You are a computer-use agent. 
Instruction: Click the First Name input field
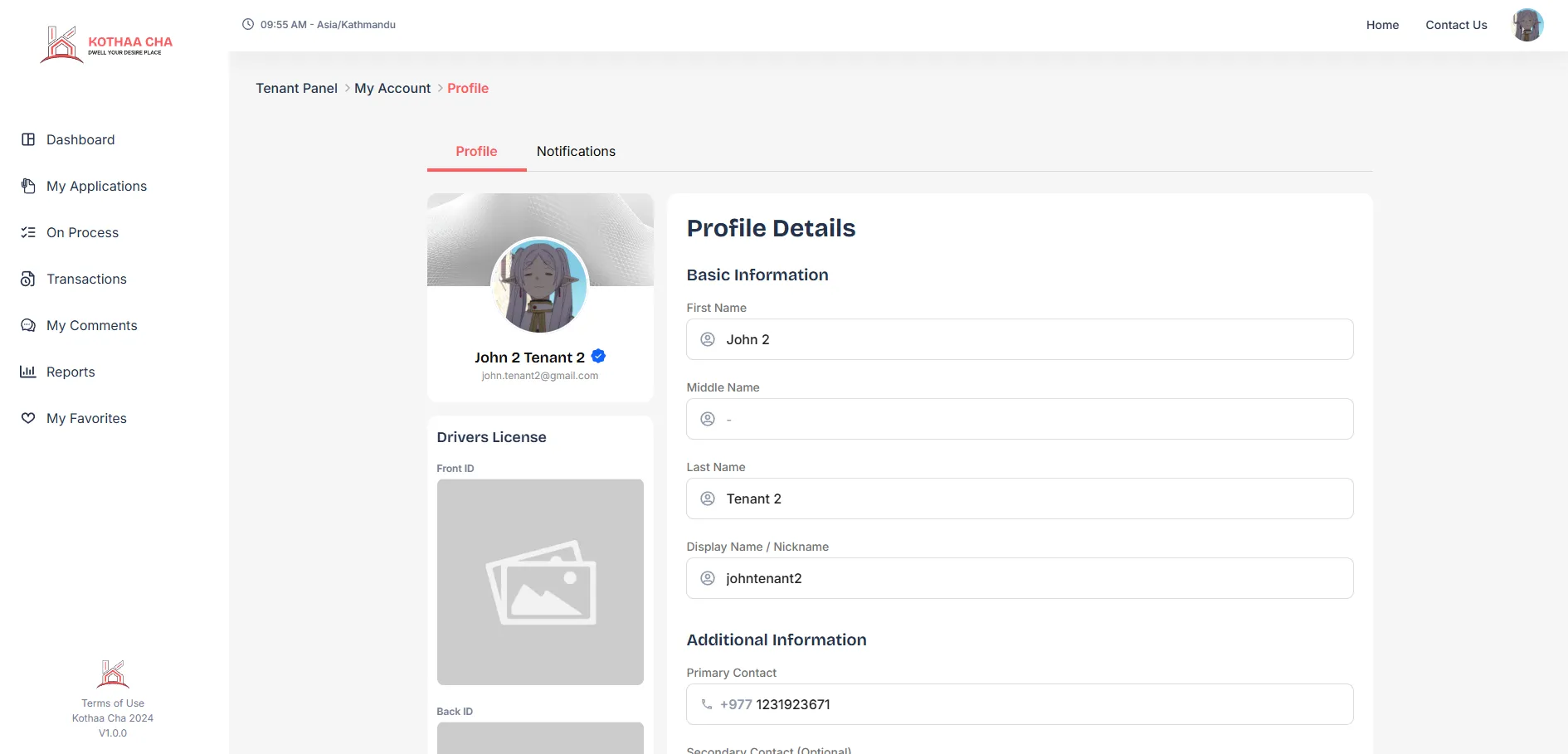(x=1020, y=339)
